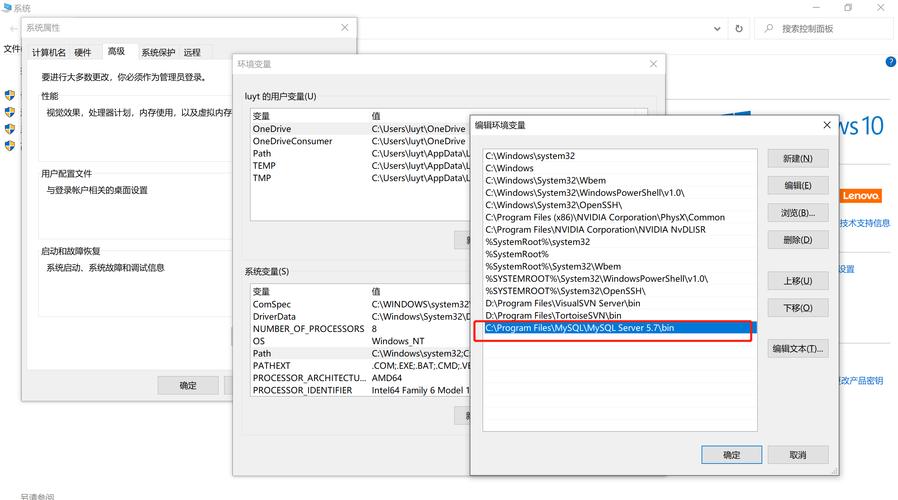Click 取消 in edit variable dialog
This screenshot has height=500, width=898.
pyautogui.click(x=798, y=455)
